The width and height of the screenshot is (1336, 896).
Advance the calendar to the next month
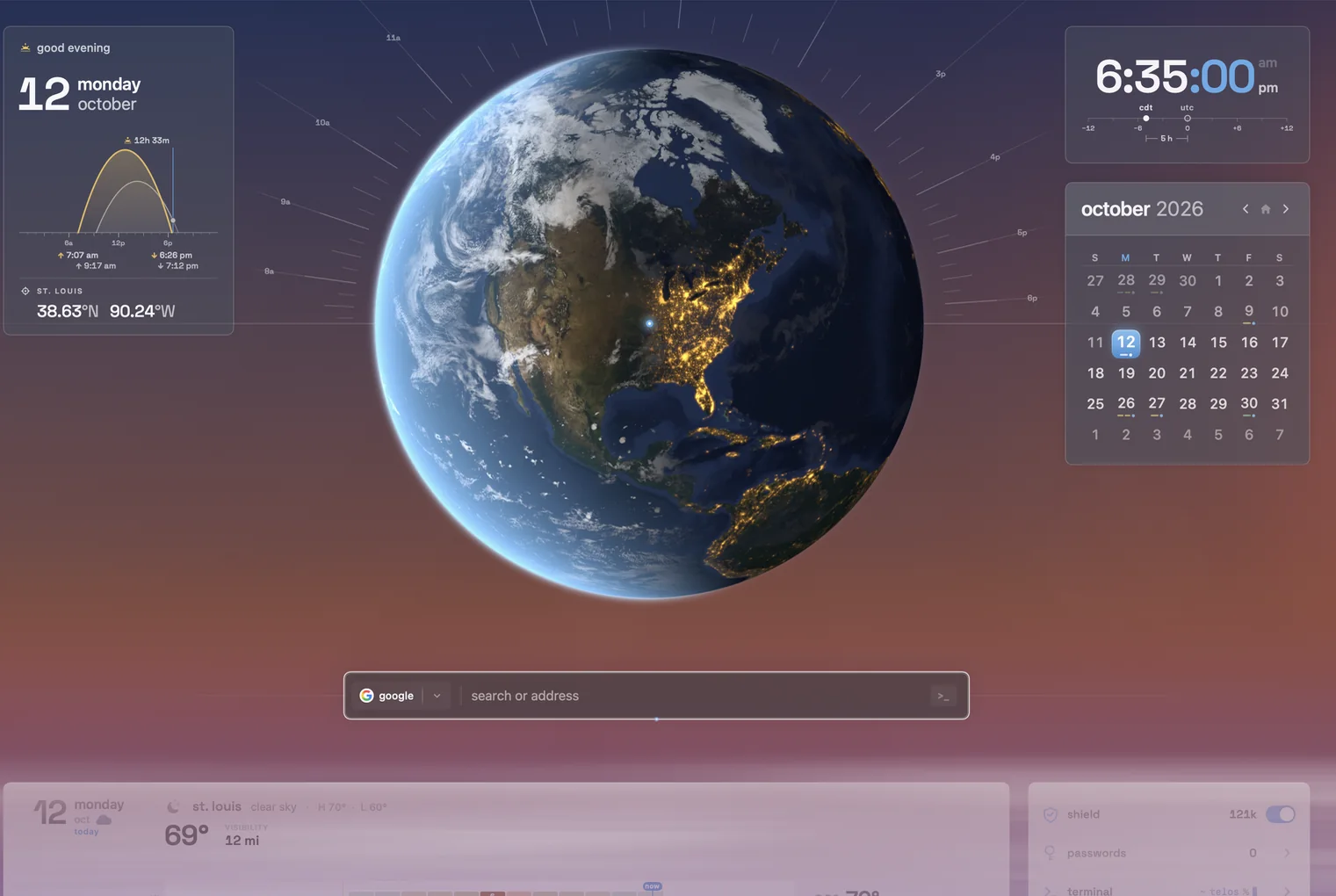point(1286,209)
